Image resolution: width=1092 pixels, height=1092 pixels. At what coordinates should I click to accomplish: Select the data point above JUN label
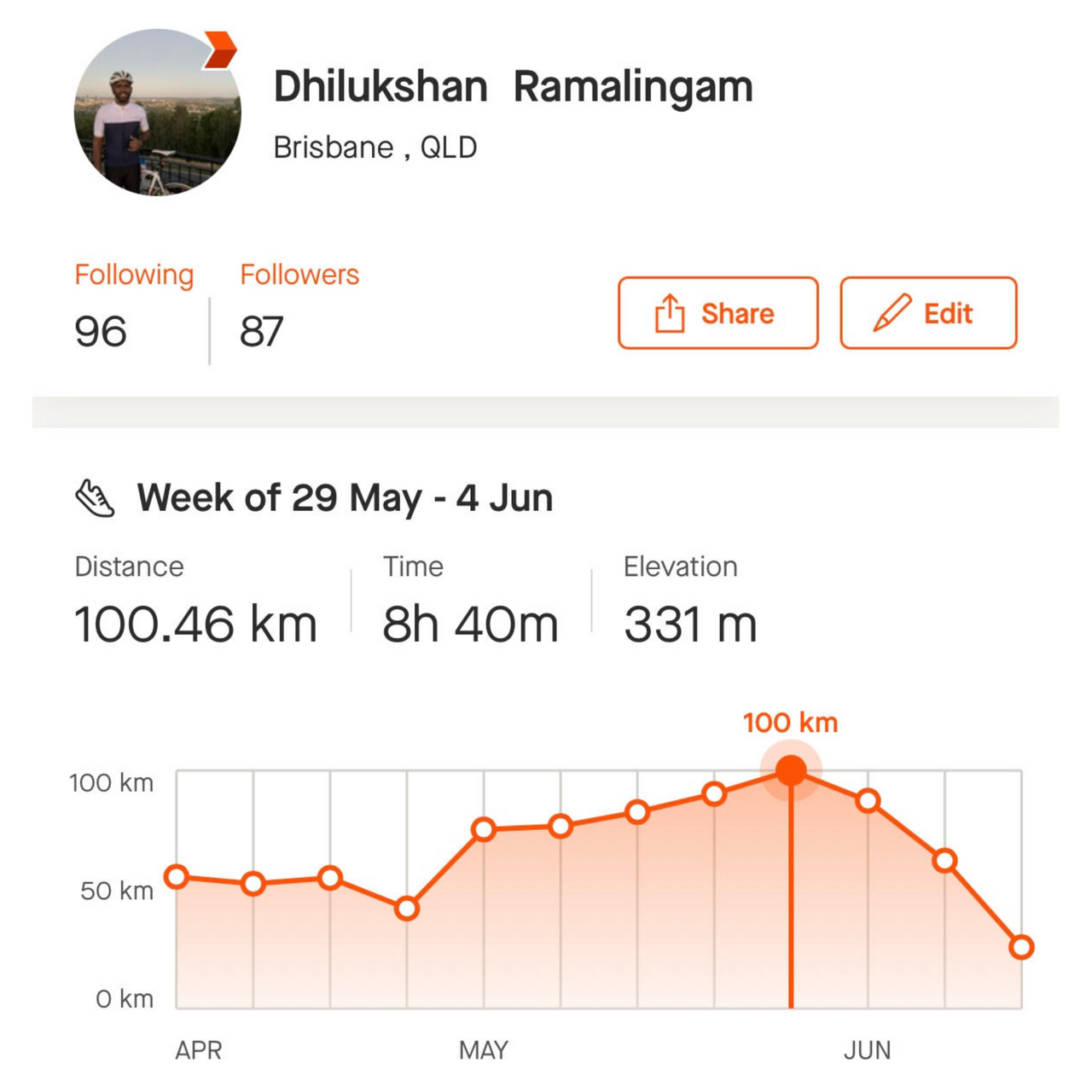pos(868,801)
